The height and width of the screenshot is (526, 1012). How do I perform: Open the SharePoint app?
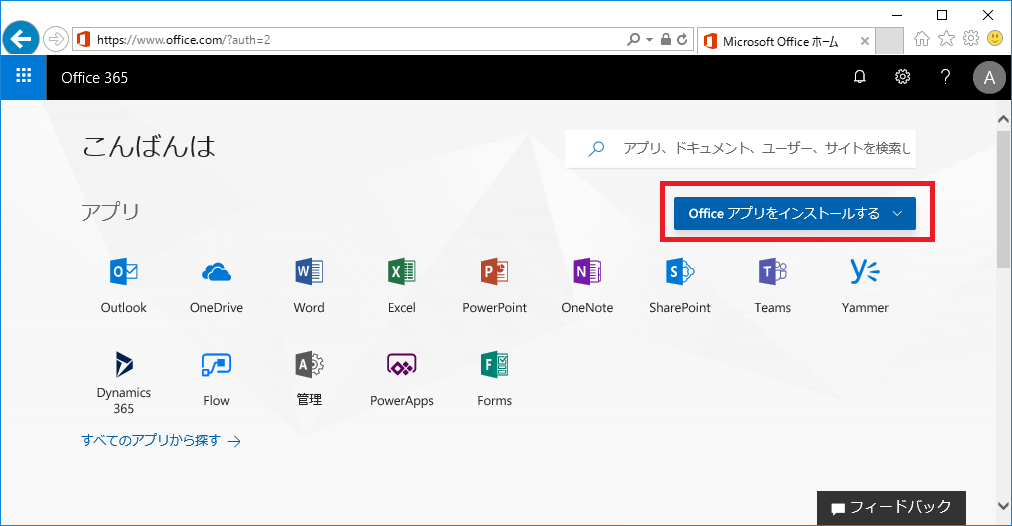680,285
